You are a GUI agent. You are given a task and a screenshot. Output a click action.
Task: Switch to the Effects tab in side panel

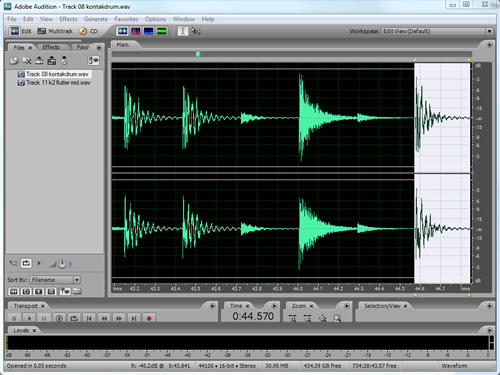[51, 47]
